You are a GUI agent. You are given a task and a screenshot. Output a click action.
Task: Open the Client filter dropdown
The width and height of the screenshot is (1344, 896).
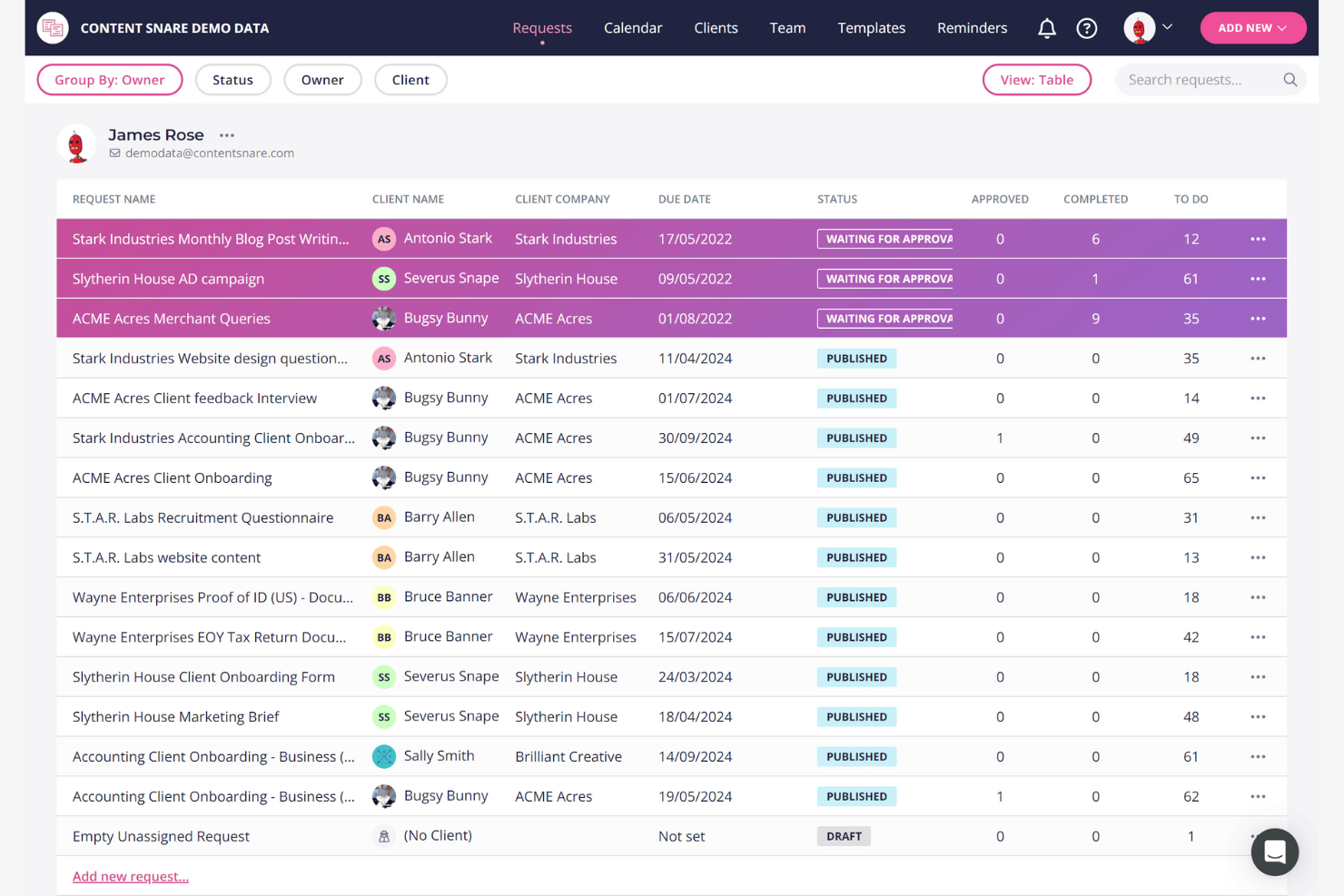pos(410,79)
